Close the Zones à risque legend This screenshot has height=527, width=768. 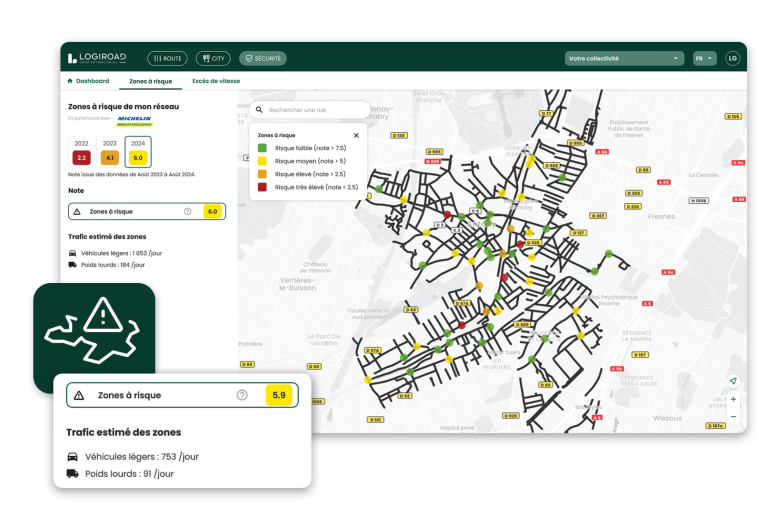(x=356, y=135)
